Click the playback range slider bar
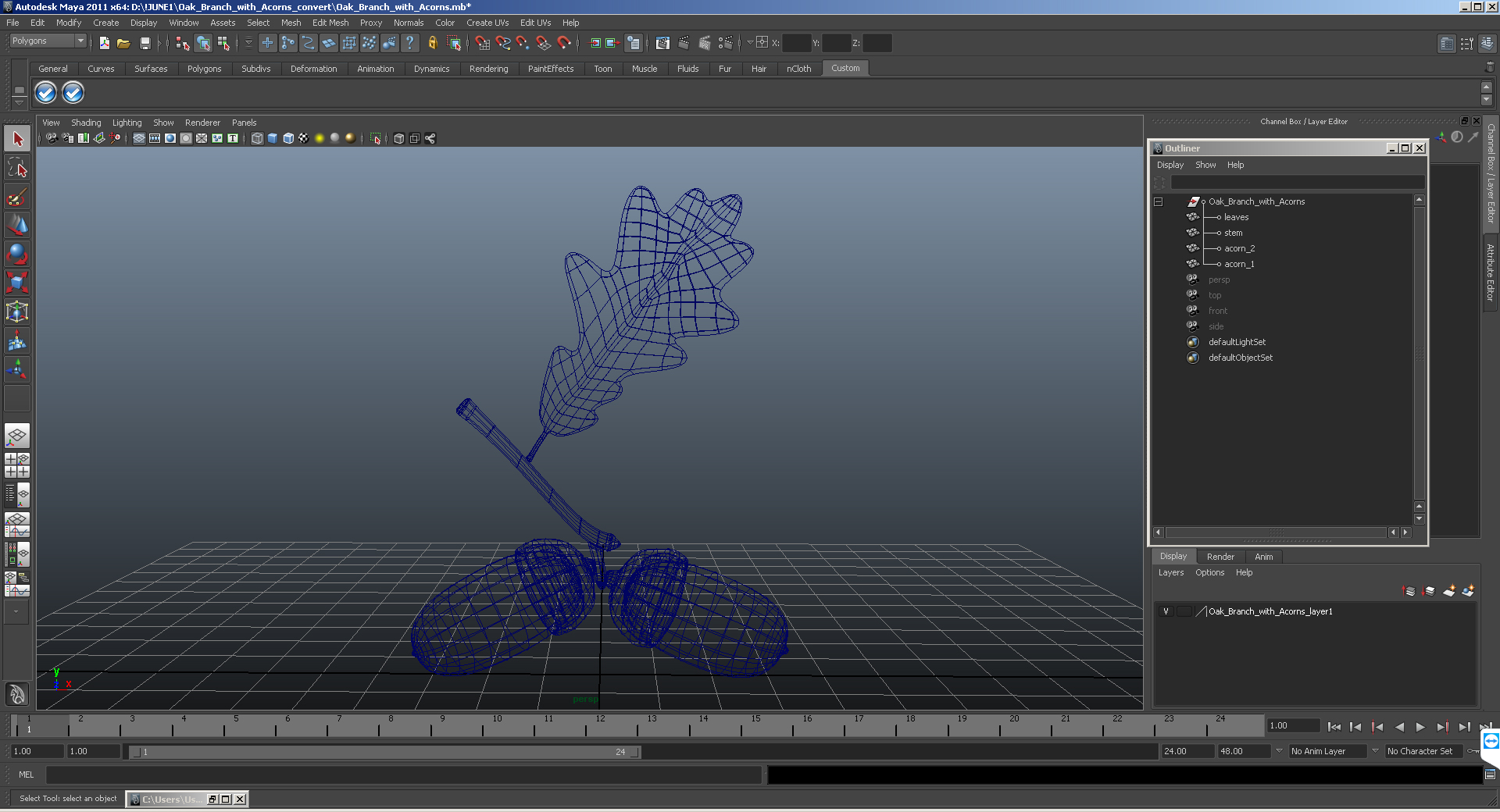The image size is (1500, 812). [x=385, y=752]
